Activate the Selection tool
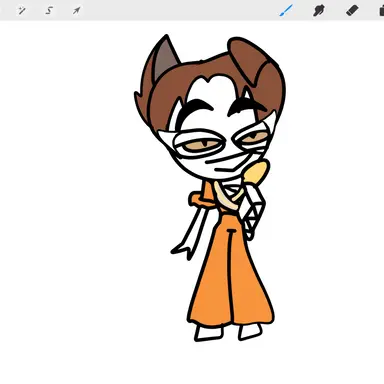The width and height of the screenshot is (384, 384). click(49, 11)
